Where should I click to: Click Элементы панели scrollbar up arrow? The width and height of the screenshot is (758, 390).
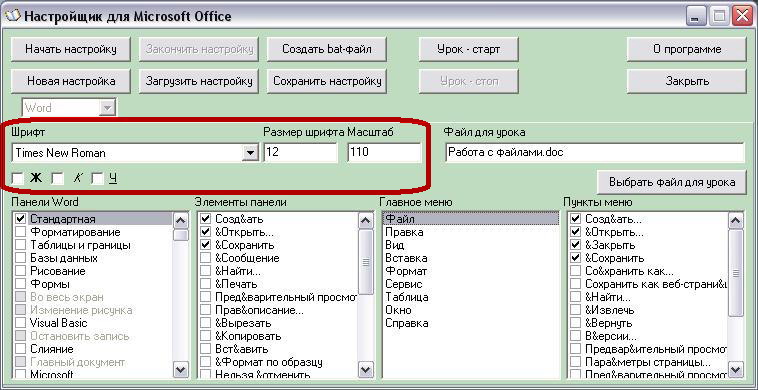(366, 221)
